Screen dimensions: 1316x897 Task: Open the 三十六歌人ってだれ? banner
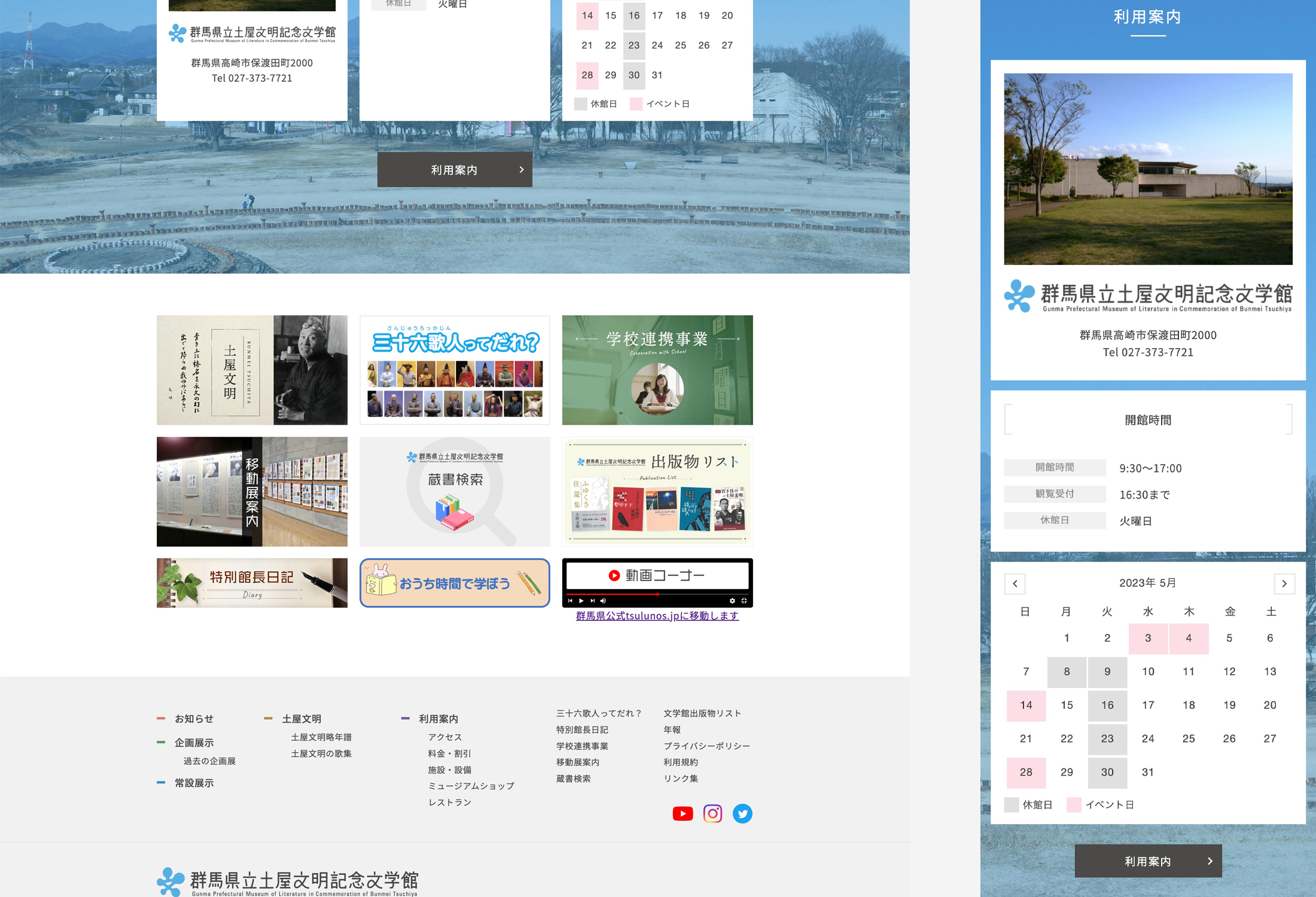(x=455, y=370)
